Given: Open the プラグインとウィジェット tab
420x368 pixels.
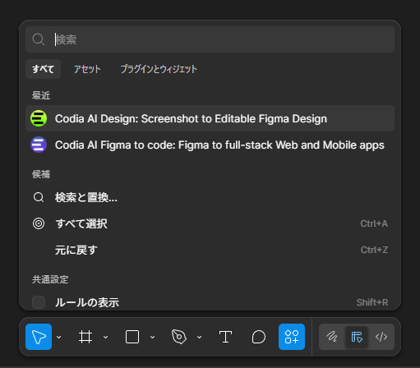Looking at the screenshot, I should point(159,69).
